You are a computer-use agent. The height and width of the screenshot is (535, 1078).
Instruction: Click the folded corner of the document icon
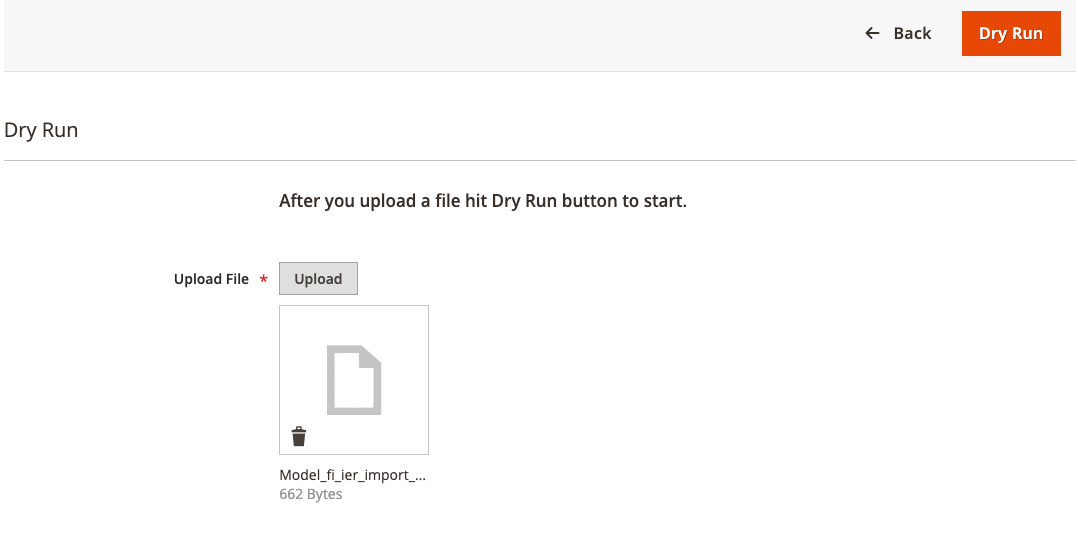pos(371,354)
